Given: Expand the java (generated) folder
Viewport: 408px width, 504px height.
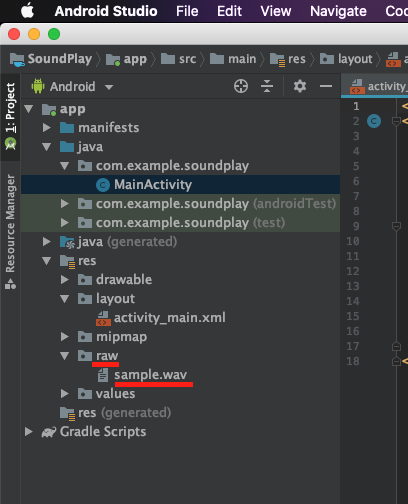Looking at the screenshot, I should pos(47,242).
